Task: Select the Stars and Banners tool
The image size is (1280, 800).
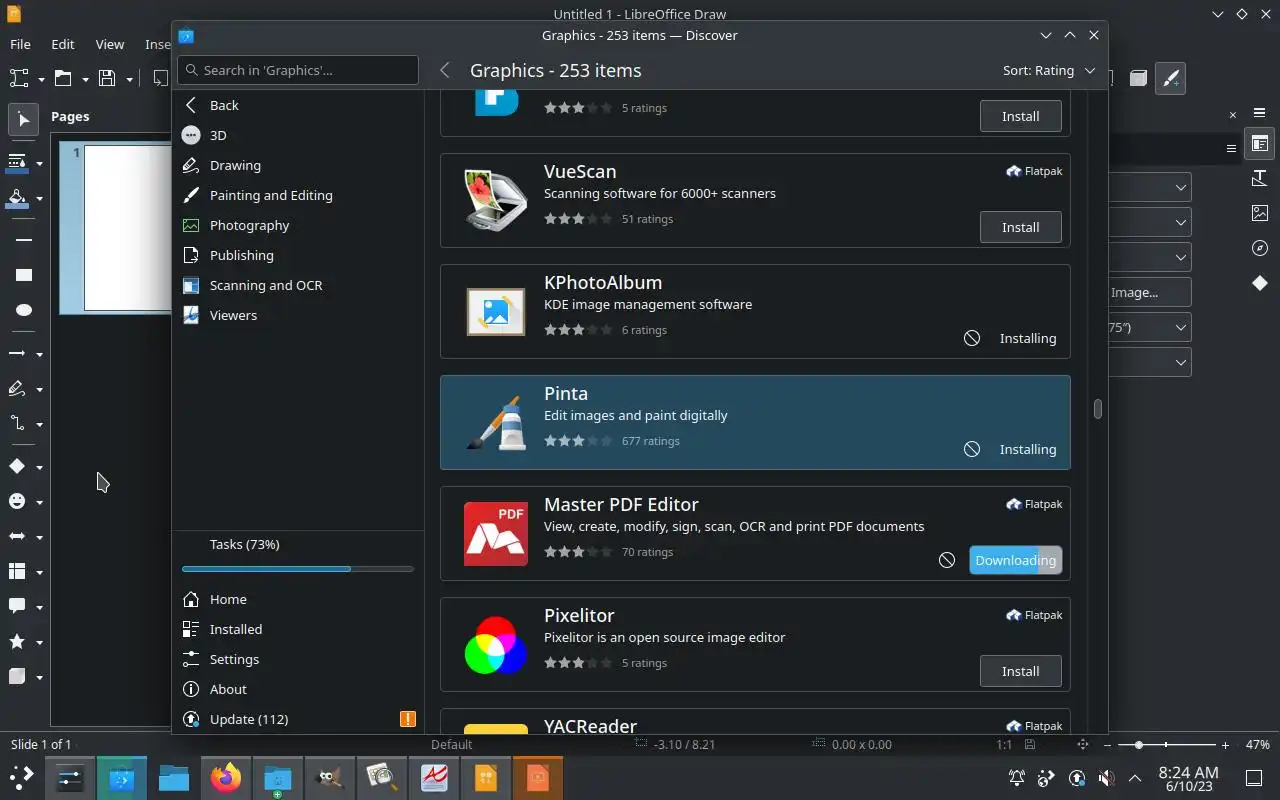Action: click(17, 642)
